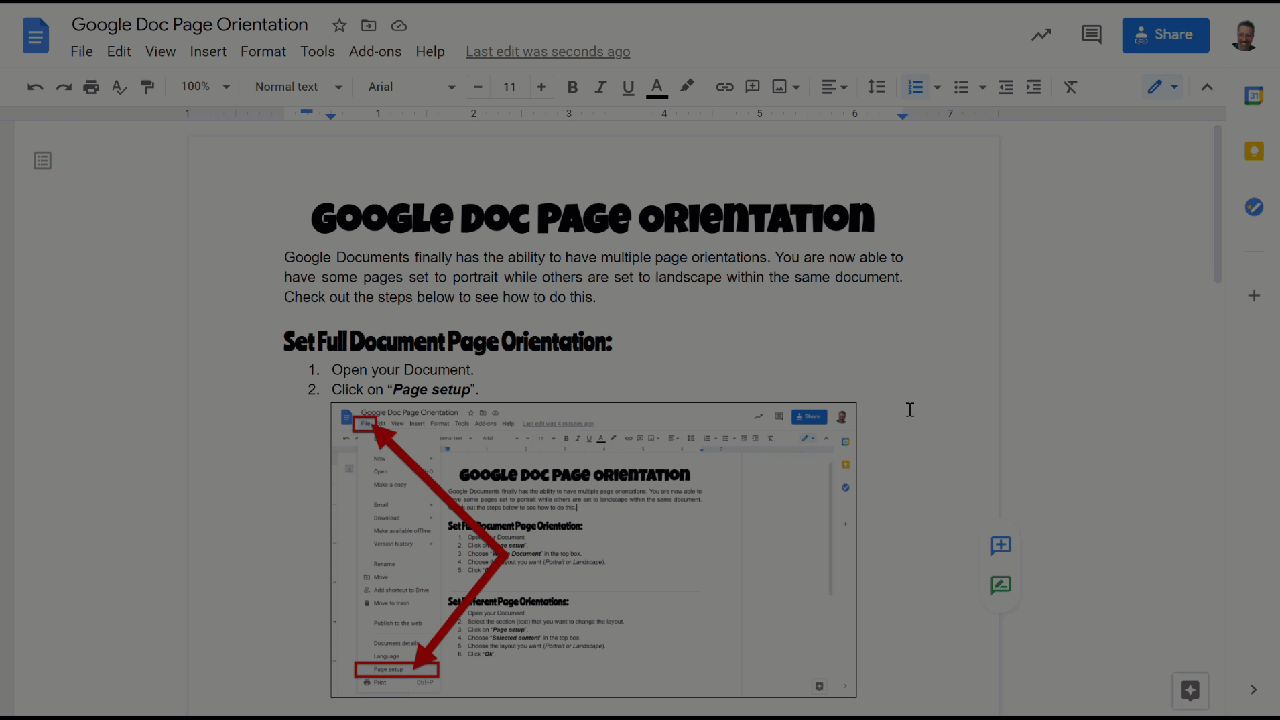Viewport: 1280px width, 720px height.
Task: Click the vertical scrollbar thumb
Action: tap(1218, 204)
